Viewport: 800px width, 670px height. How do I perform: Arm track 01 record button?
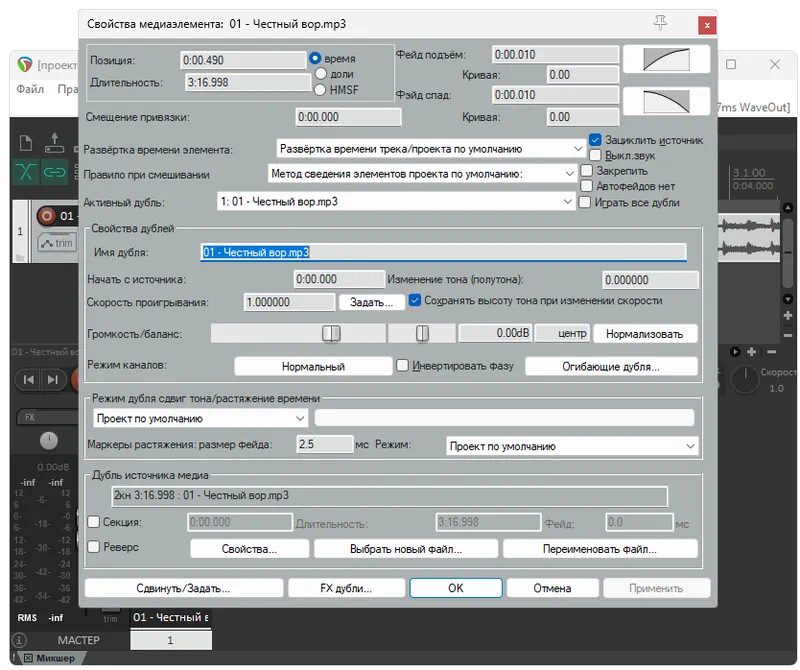point(46,216)
